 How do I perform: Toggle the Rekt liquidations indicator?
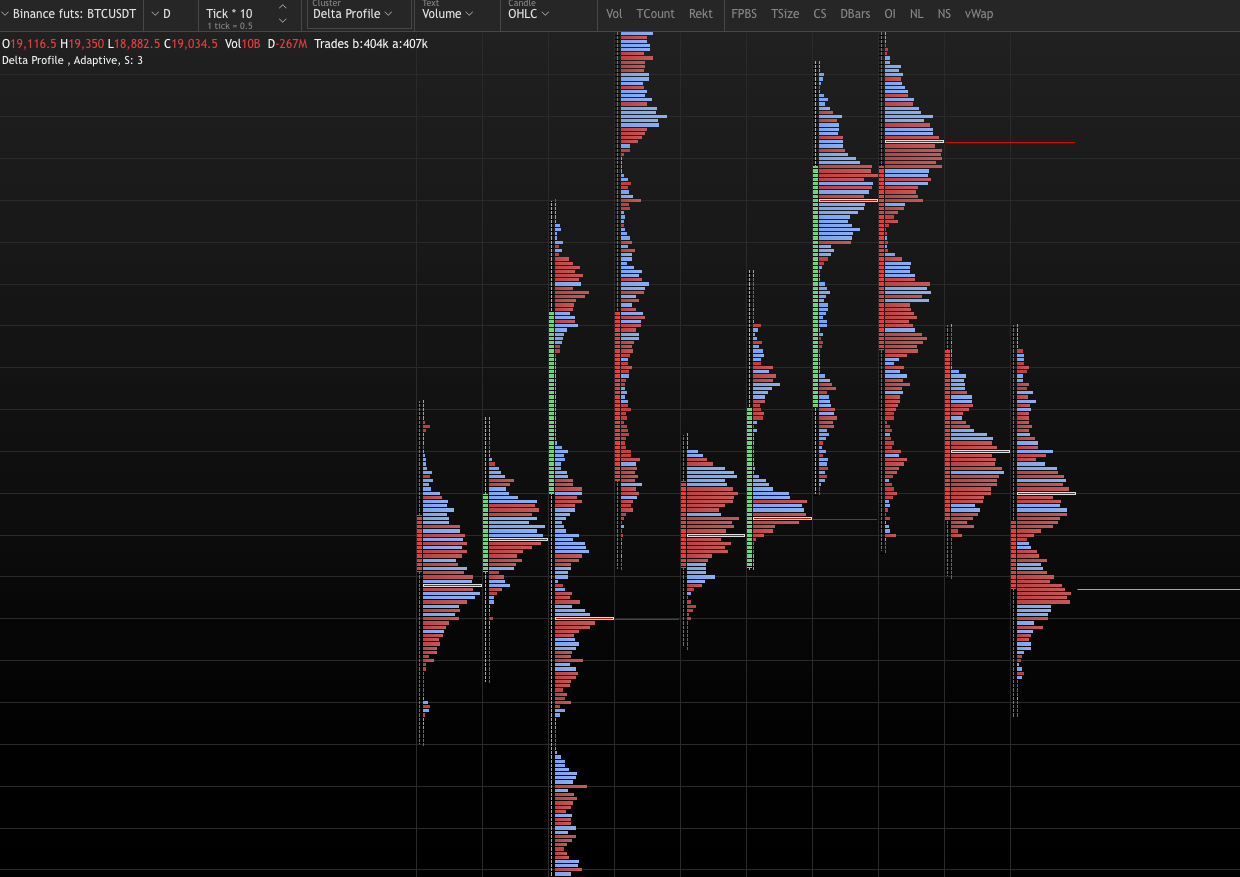click(701, 14)
